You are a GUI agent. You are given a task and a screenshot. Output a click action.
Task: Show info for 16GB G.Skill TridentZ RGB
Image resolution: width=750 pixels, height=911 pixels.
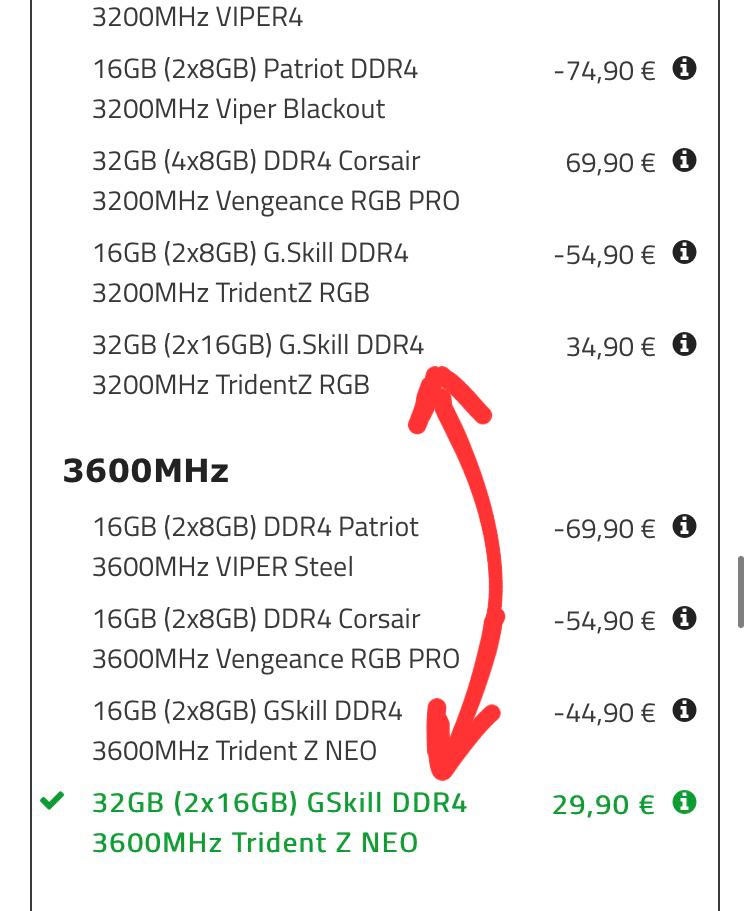[684, 253]
